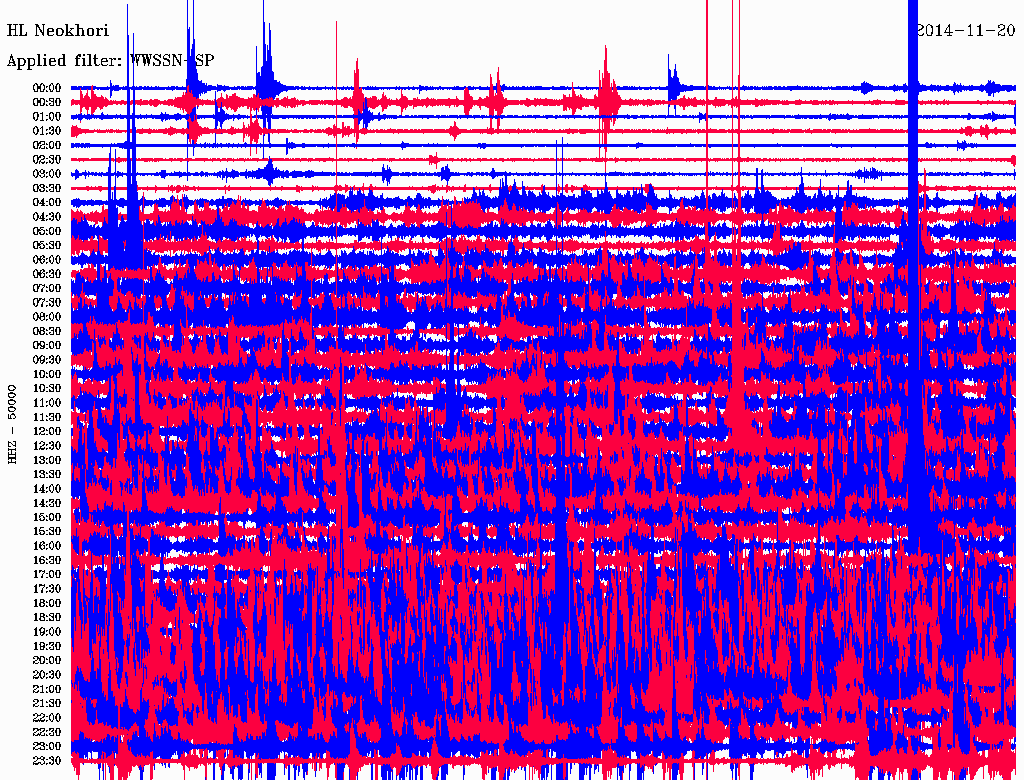Select the 08:30 time label
Image resolution: width=1024 pixels, height=780 pixels.
46,331
